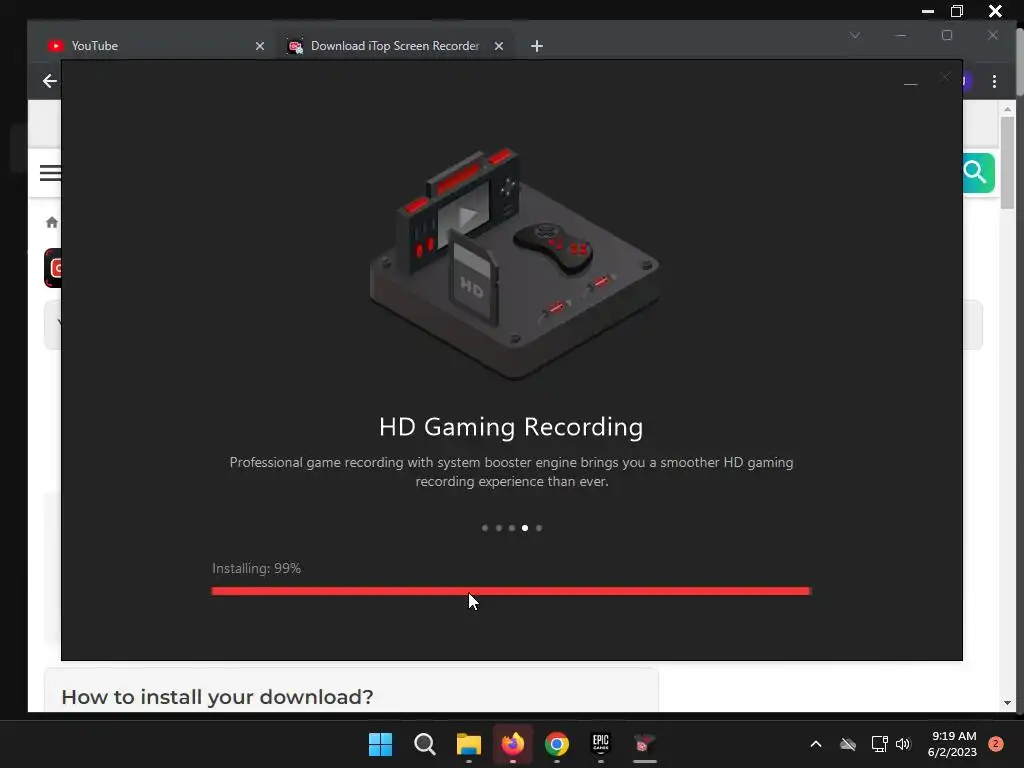Click the green search button on webpage
This screenshot has width=1024, height=768.
pyautogui.click(x=978, y=172)
